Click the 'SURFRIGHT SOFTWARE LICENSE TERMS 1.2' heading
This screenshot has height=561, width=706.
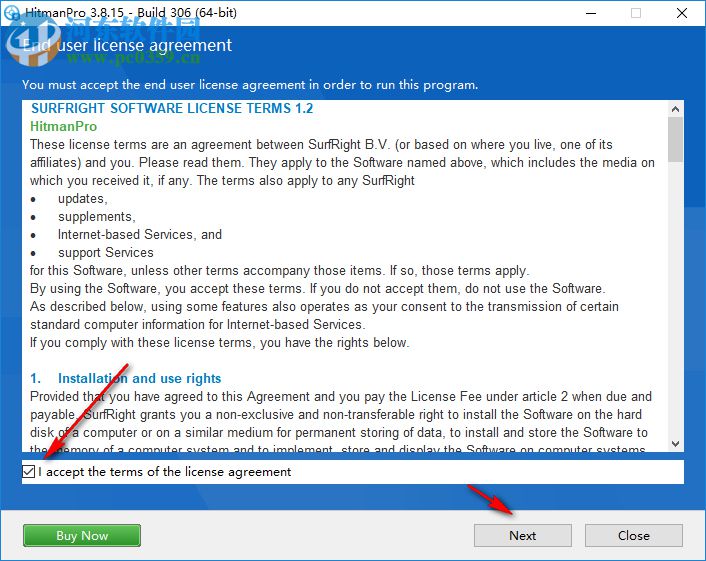coord(172,108)
